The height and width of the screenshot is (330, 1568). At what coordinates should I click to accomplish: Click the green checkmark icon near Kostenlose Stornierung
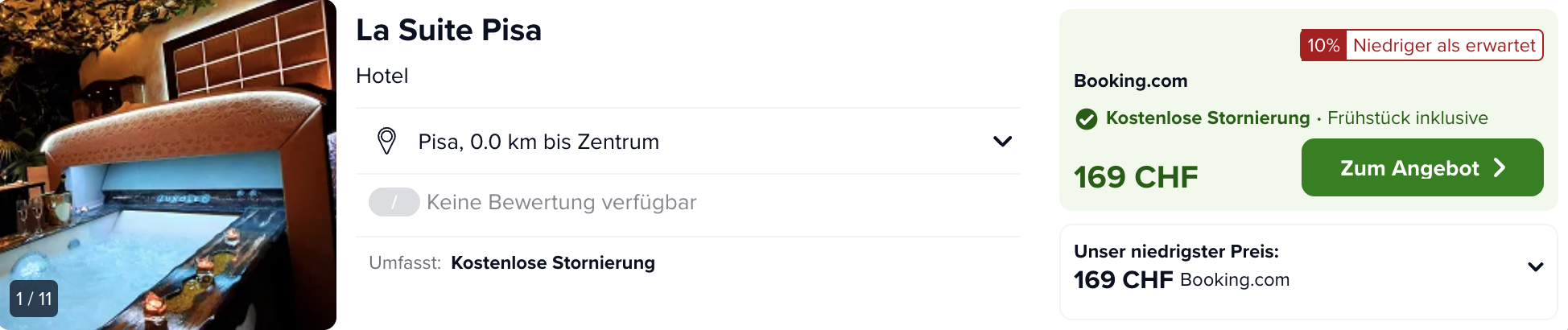pos(1087,119)
